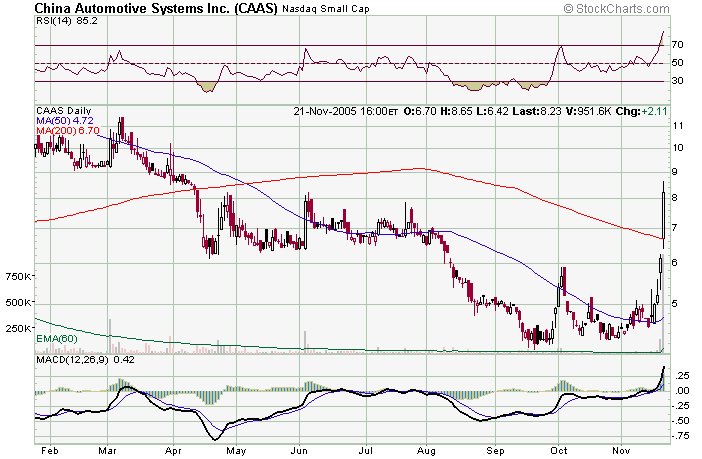702x459 pixels.
Task: Click the early March price peak candle near 11
Action: [121, 128]
